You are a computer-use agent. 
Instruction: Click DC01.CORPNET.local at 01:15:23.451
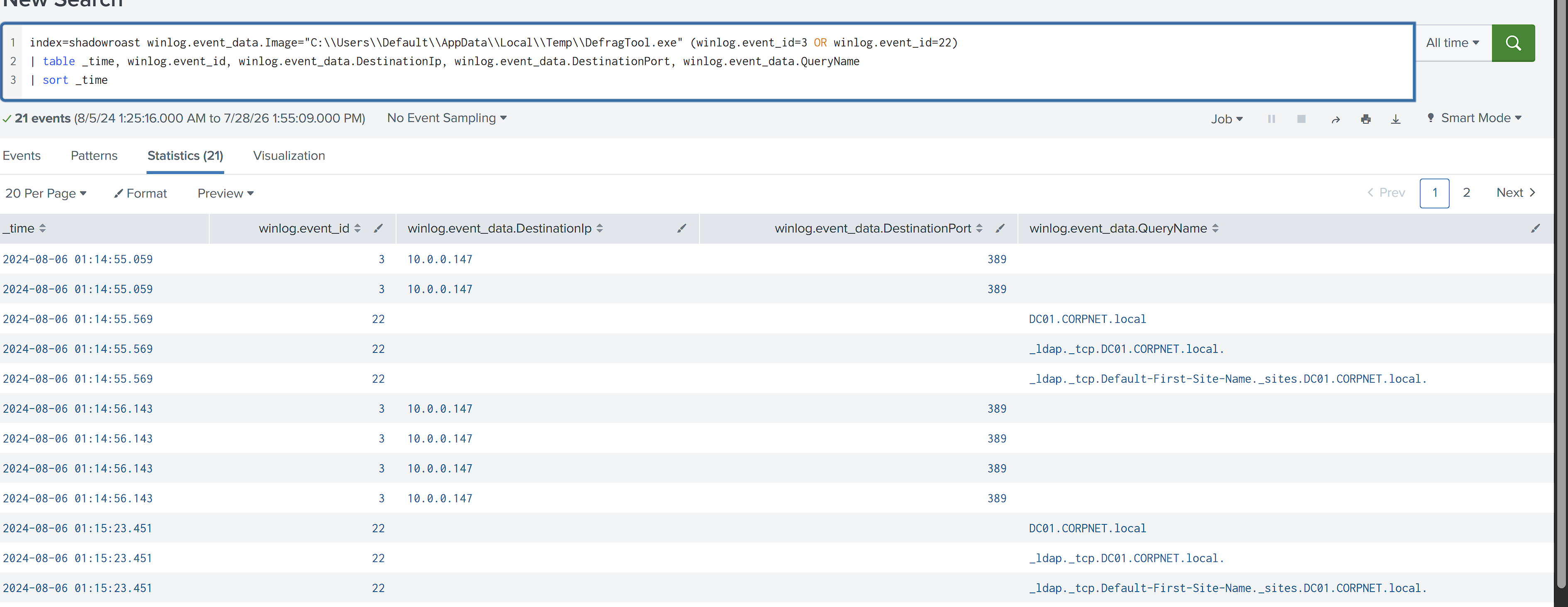click(x=1087, y=529)
